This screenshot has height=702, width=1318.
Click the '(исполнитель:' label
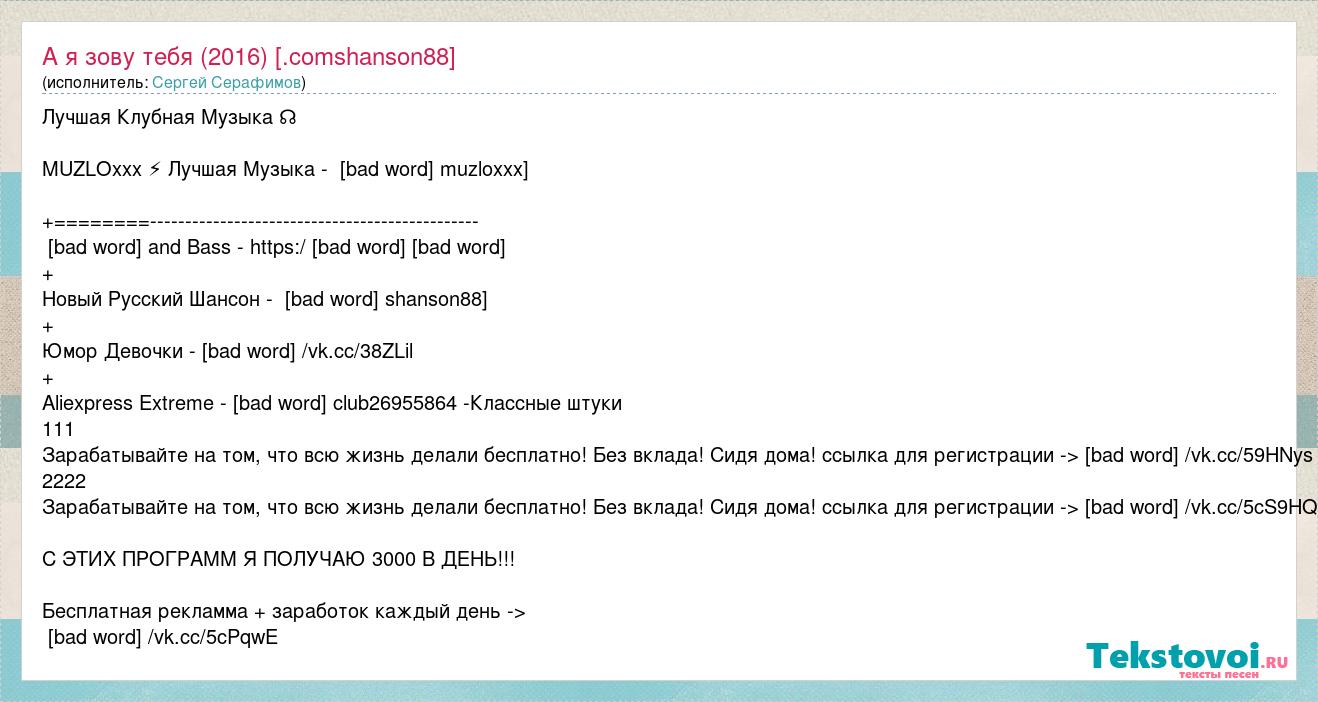tap(95, 82)
